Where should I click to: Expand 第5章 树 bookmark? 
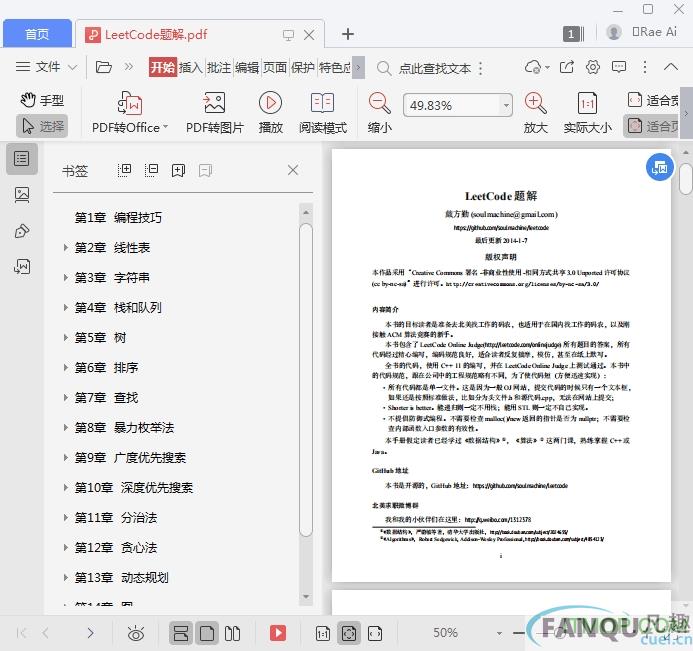(65, 338)
